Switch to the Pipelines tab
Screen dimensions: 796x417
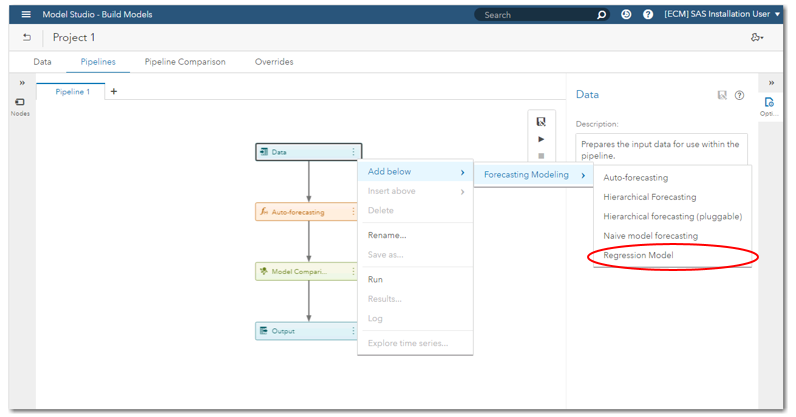(x=98, y=61)
